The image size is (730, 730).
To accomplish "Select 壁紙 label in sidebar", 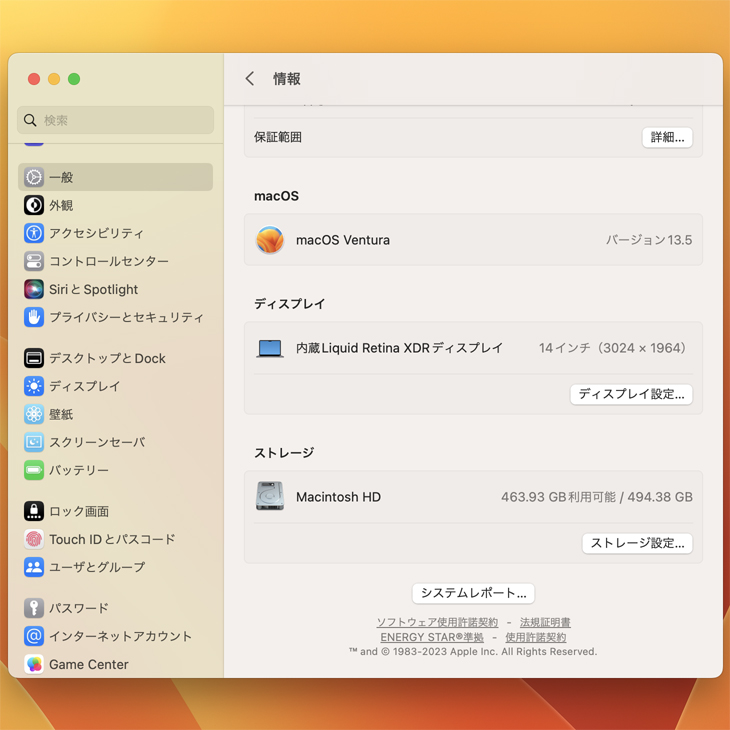I will [61, 414].
